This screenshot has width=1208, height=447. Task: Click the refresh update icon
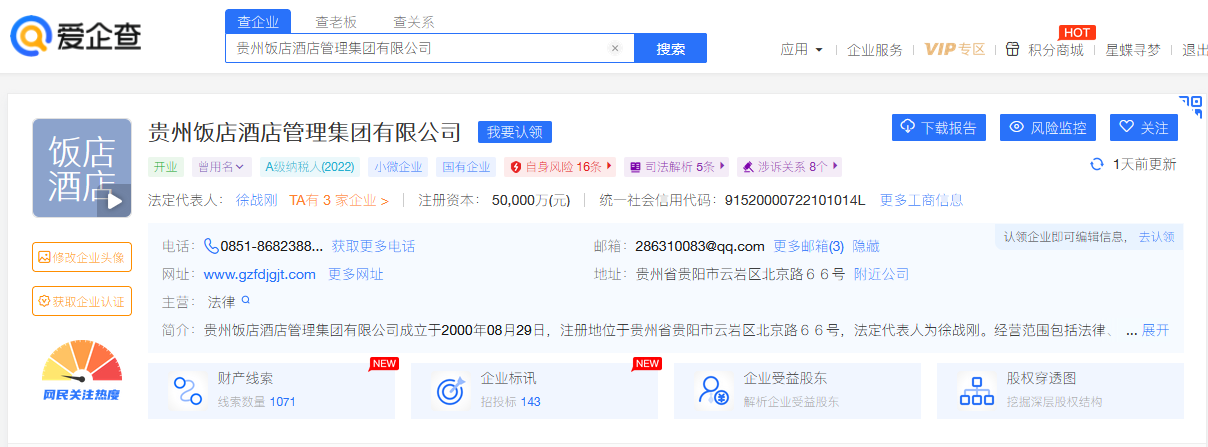[x=1096, y=164]
